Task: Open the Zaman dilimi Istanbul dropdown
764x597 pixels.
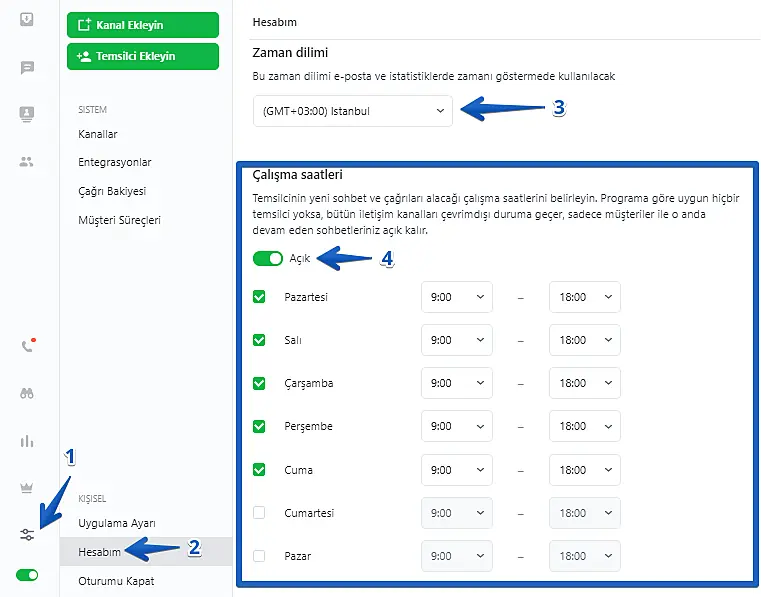Action: (353, 111)
